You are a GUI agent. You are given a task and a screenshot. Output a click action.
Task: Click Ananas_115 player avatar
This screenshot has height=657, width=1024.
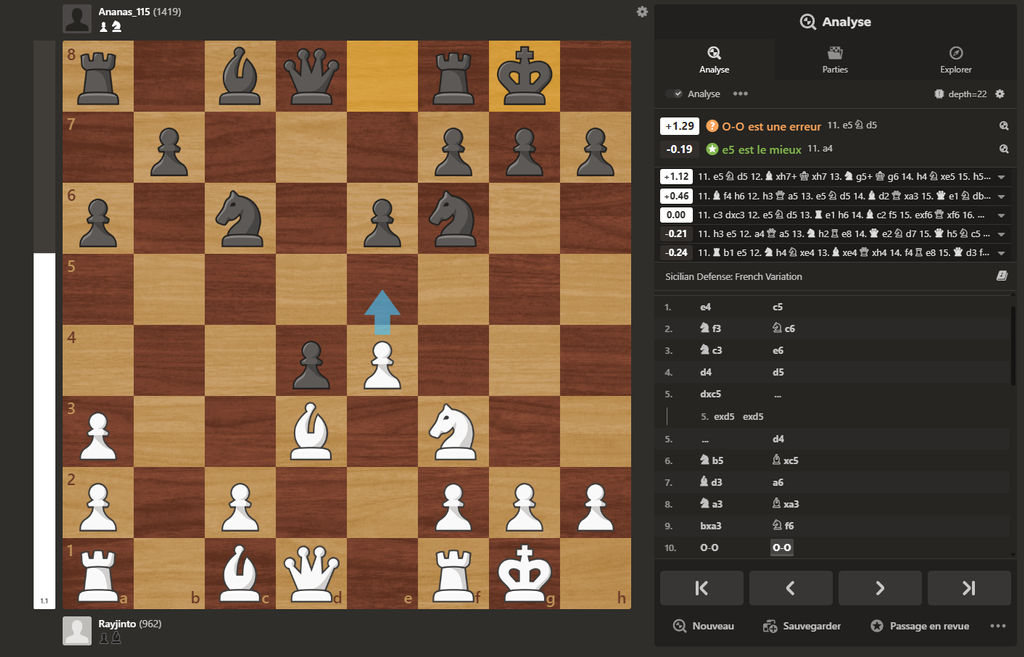coord(77,19)
